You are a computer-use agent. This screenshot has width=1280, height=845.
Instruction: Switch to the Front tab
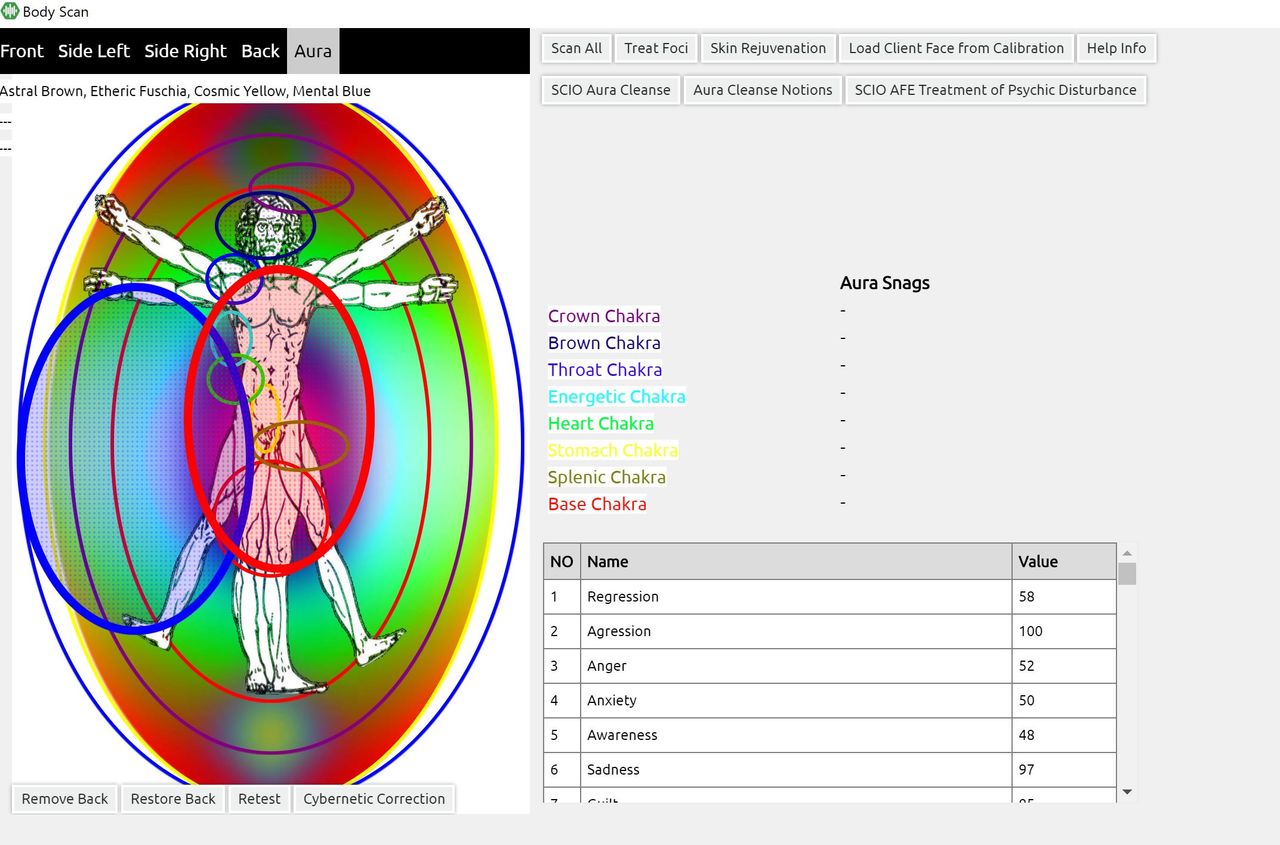22,51
